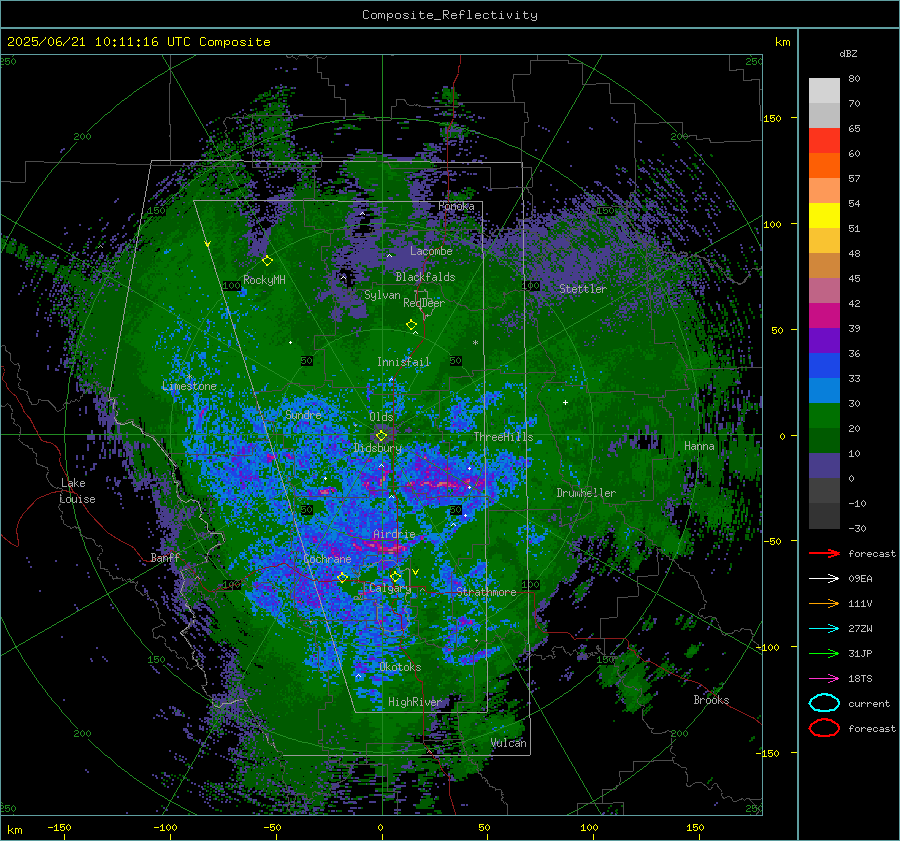Image resolution: width=900 pixels, height=841 pixels.
Task: Pick the blue 36 dBZ swatch
Action: pyautogui.click(x=824, y=365)
